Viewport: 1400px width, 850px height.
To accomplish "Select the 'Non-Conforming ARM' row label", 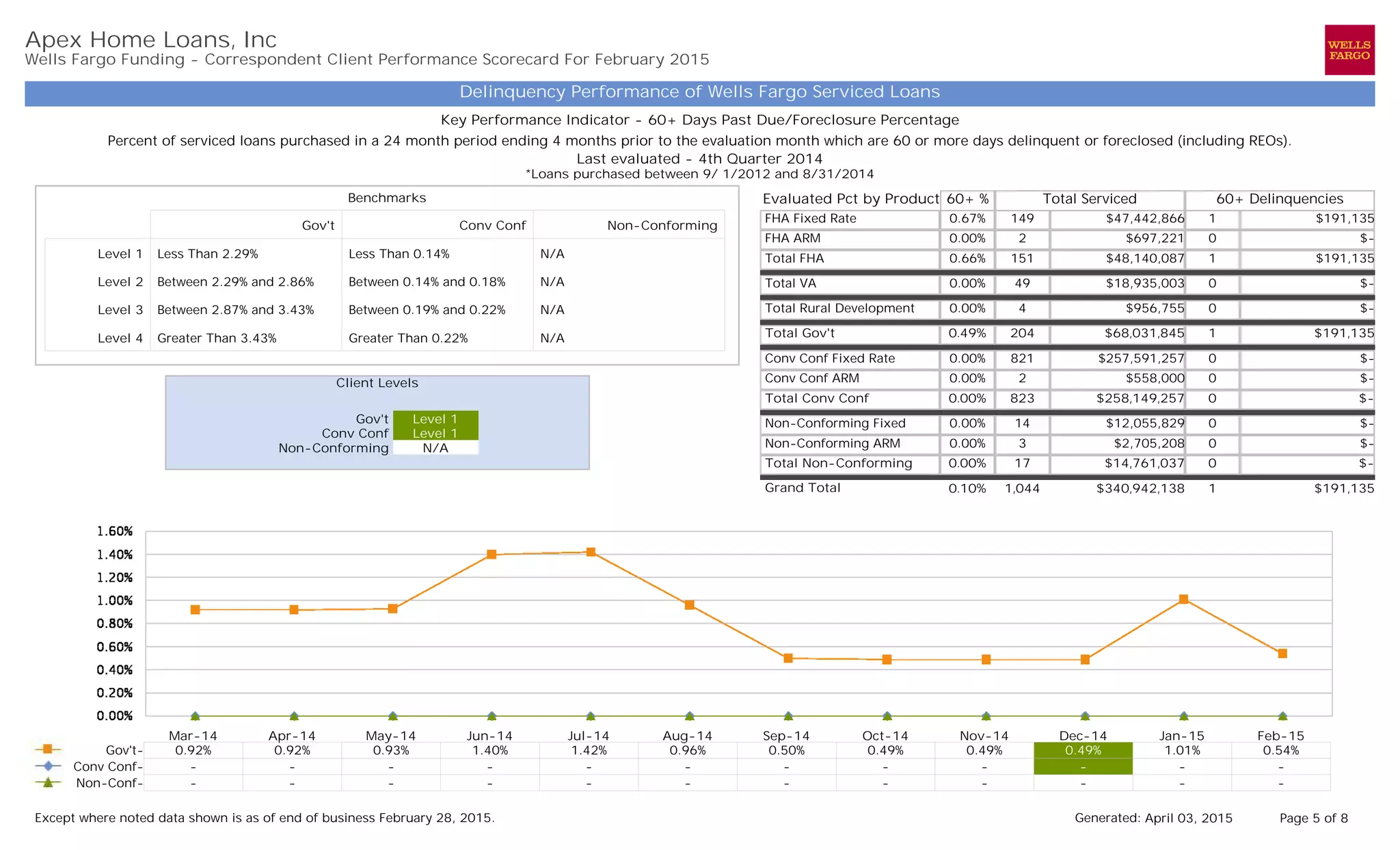I will (832, 443).
